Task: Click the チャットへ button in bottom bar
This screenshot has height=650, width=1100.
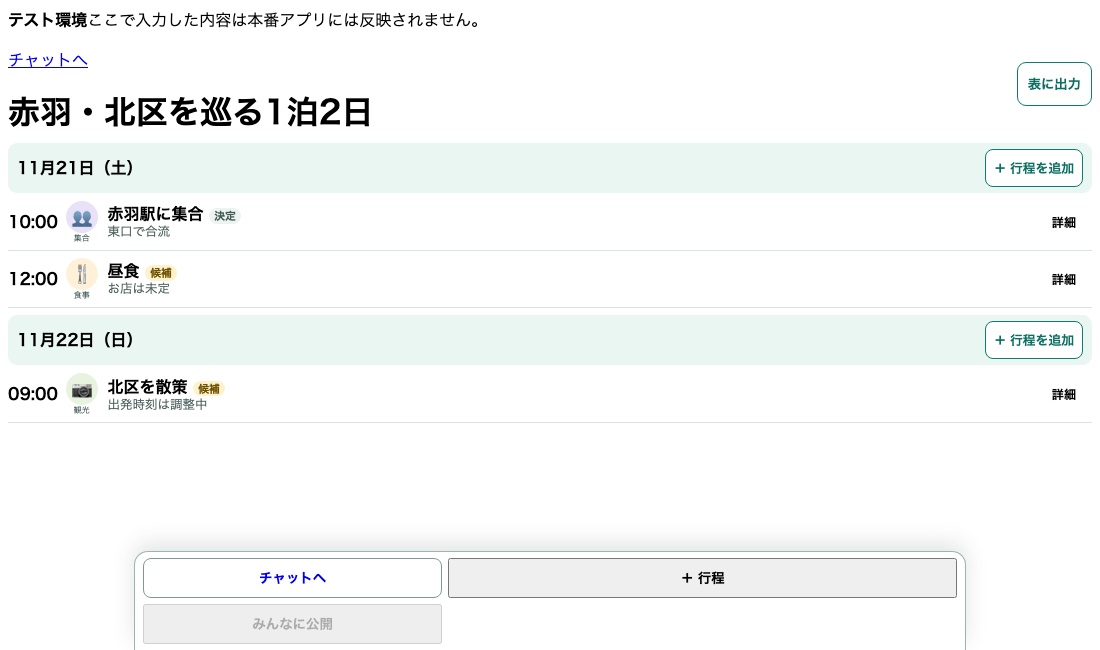Action: pyautogui.click(x=292, y=578)
